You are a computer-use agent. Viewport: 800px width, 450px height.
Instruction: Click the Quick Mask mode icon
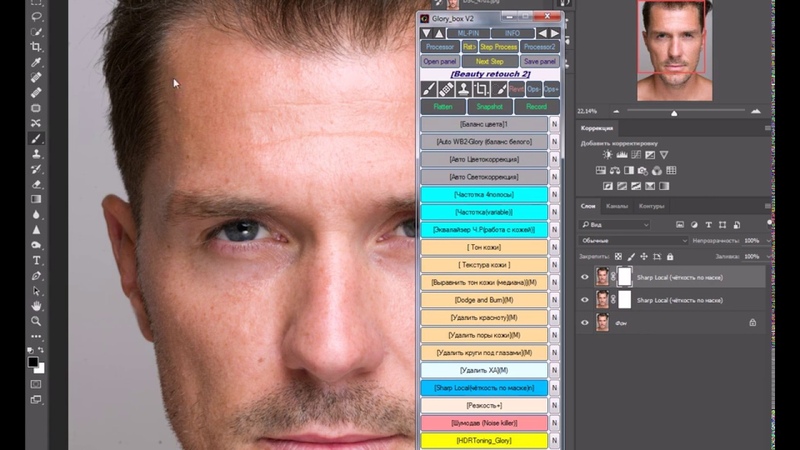tap(36, 384)
